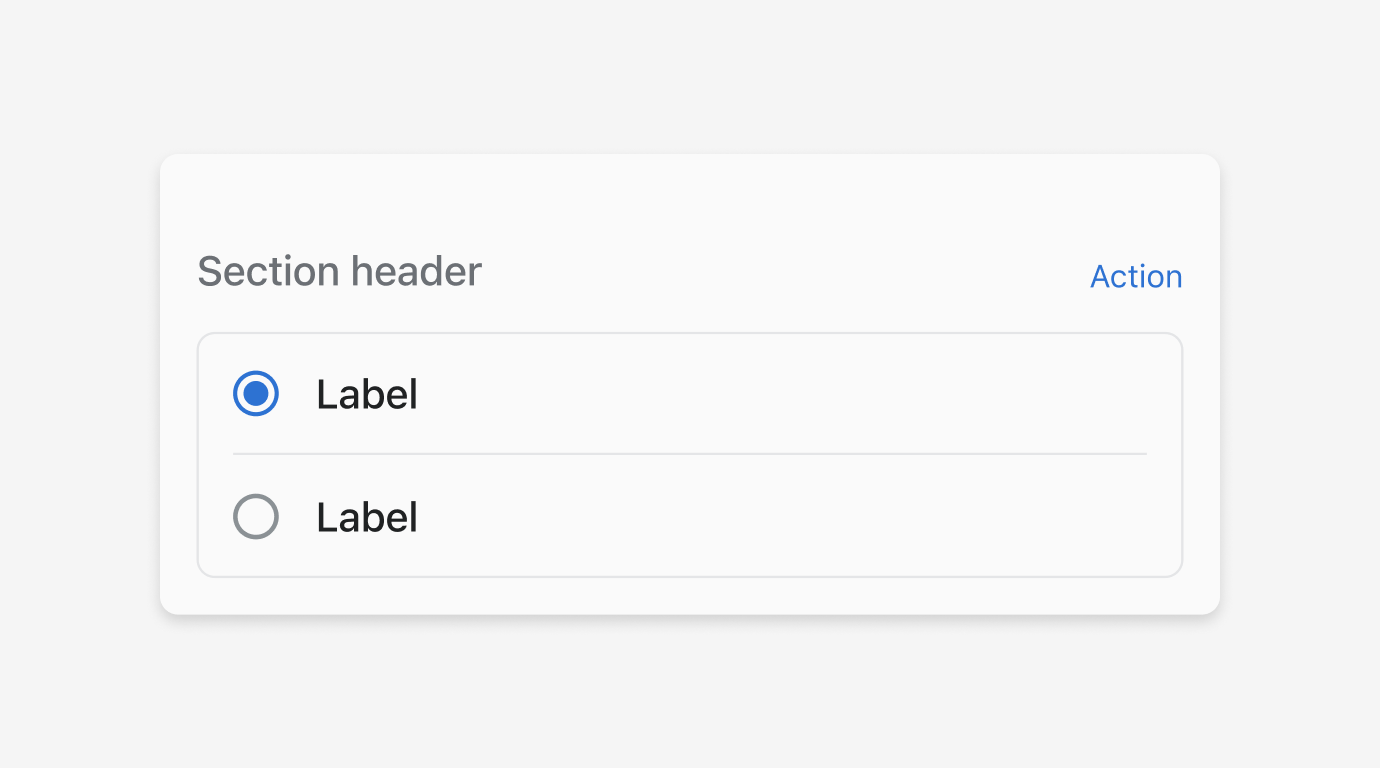Click the blue Action text beside Section header
The height and width of the screenshot is (768, 1380).
click(1136, 276)
